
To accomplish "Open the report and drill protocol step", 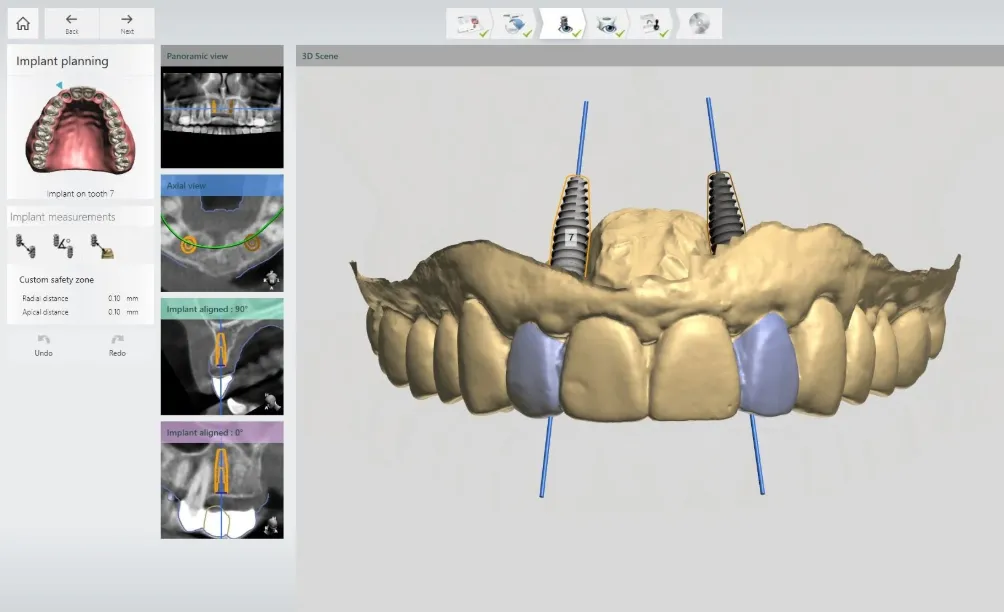I will tap(652, 24).
